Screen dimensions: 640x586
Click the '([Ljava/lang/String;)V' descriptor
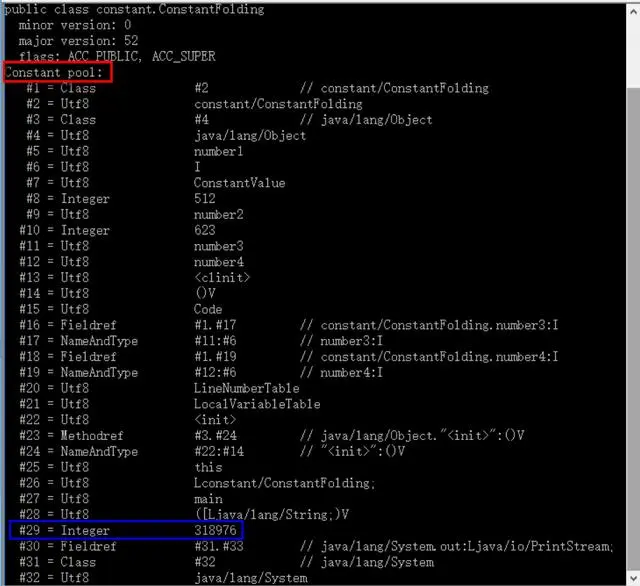point(272,515)
